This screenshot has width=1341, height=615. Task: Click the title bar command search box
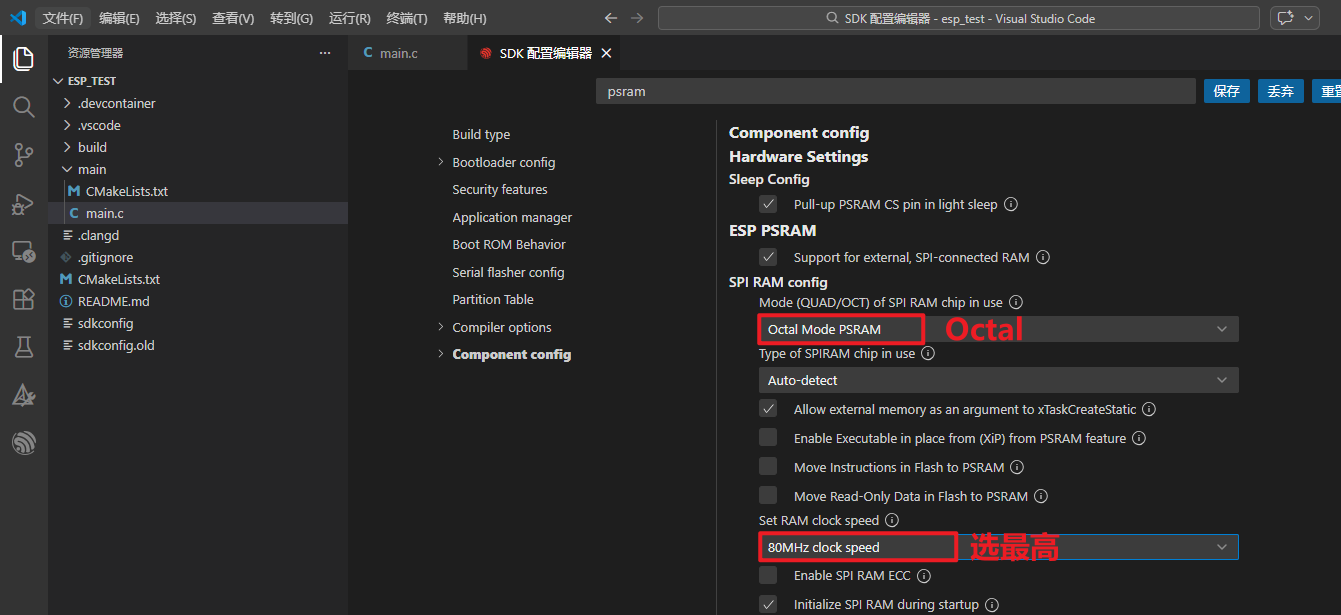coord(958,18)
